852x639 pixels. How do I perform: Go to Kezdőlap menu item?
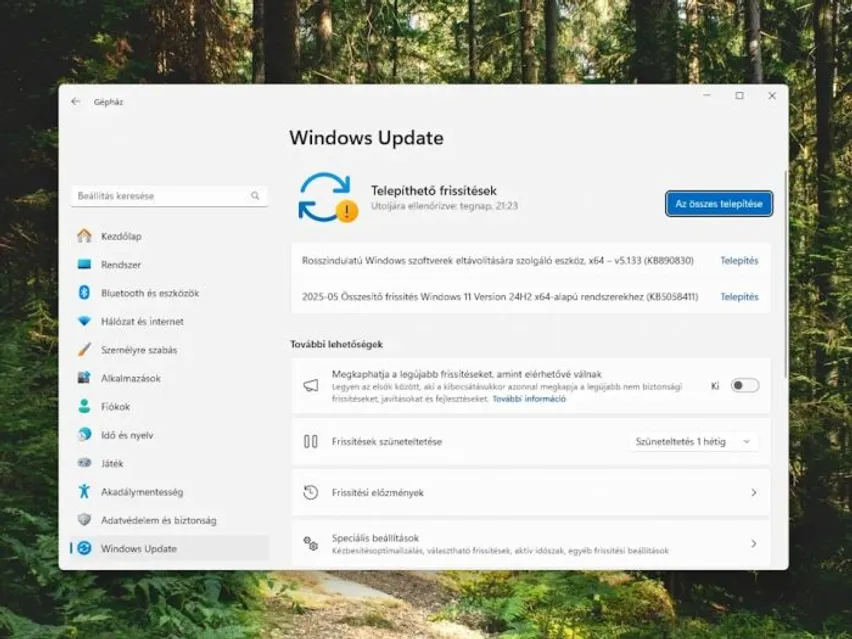(x=121, y=236)
